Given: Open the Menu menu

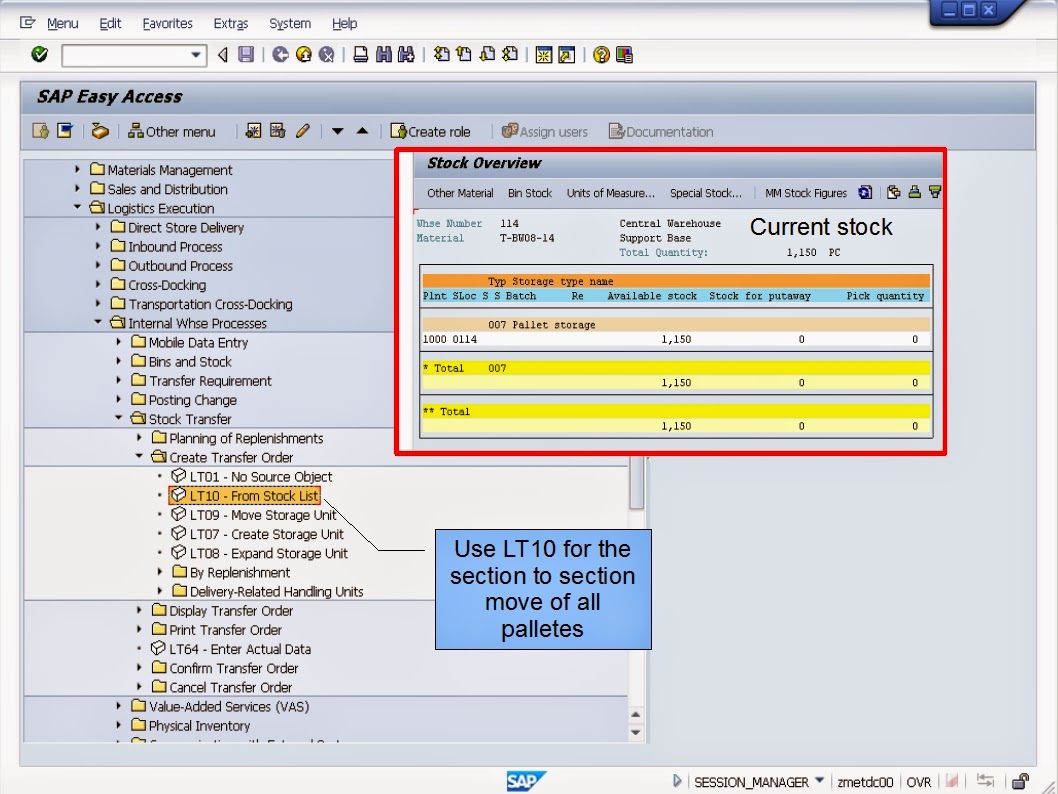Looking at the screenshot, I should [63, 24].
